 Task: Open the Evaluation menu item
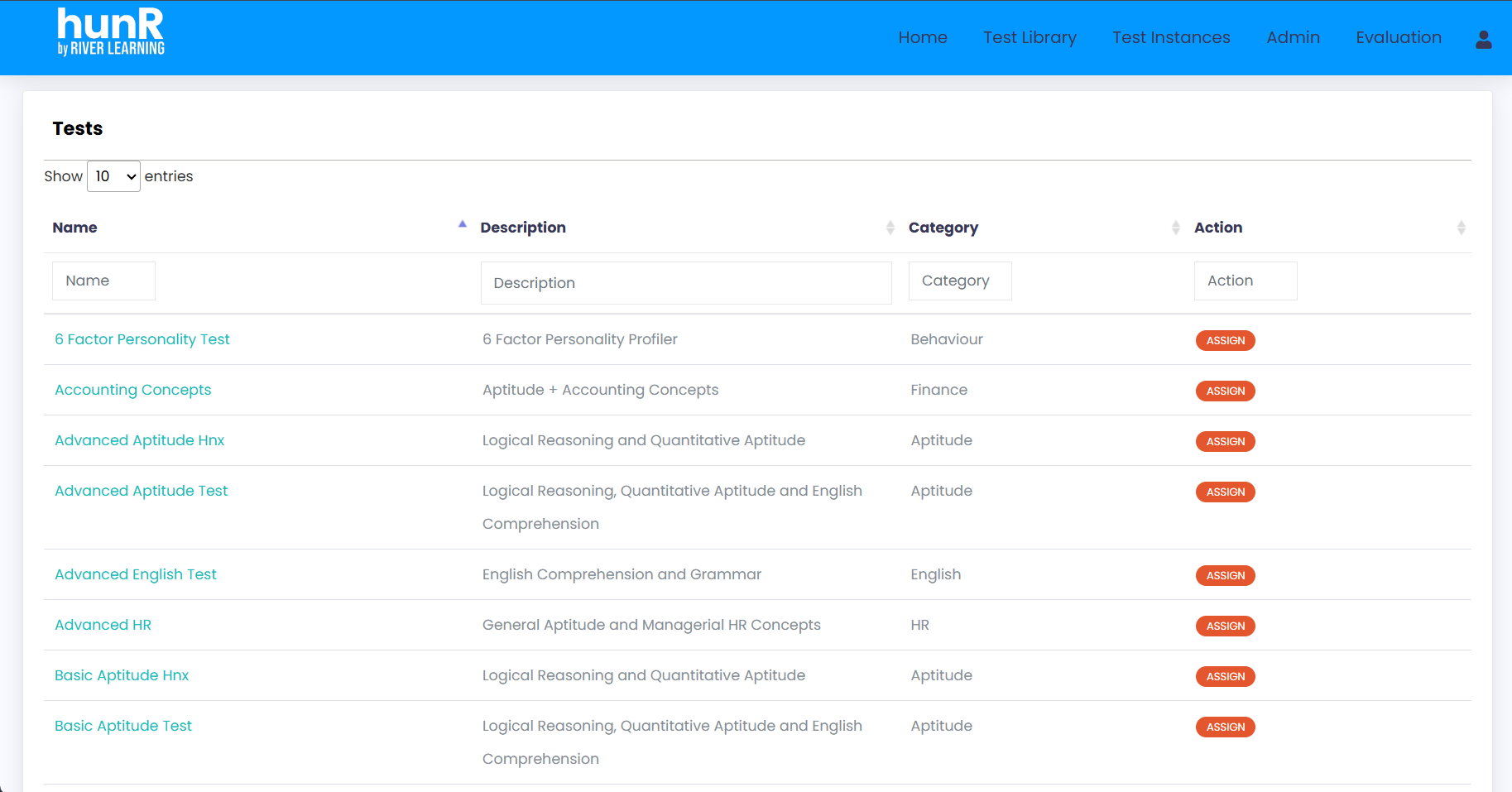tap(1399, 37)
